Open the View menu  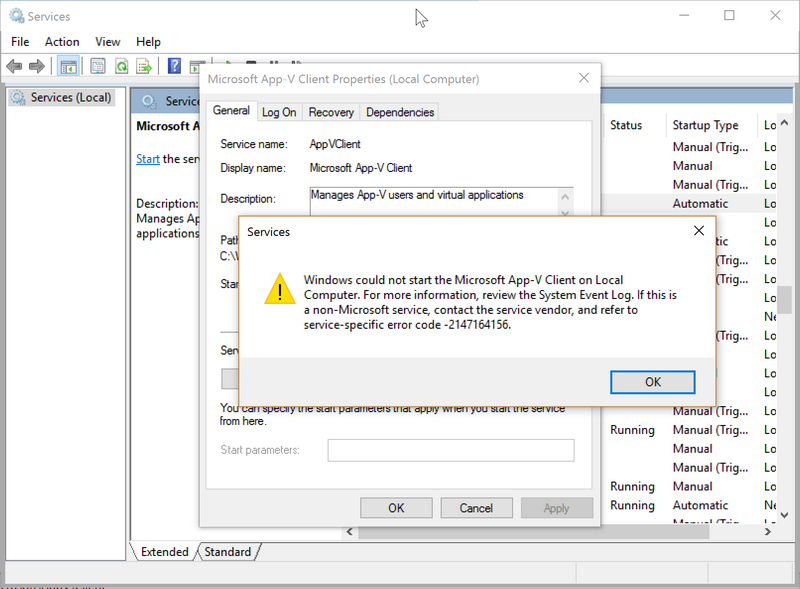point(108,42)
